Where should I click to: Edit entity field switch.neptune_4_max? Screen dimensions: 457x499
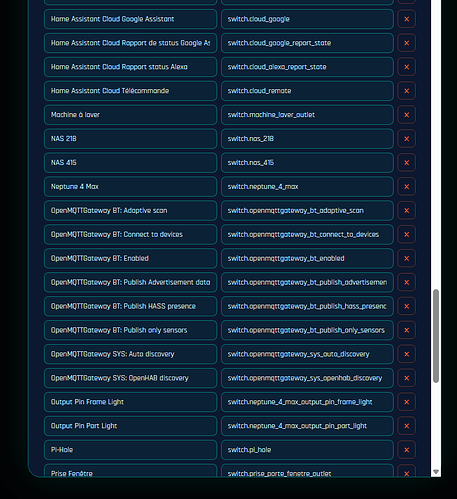coord(307,187)
